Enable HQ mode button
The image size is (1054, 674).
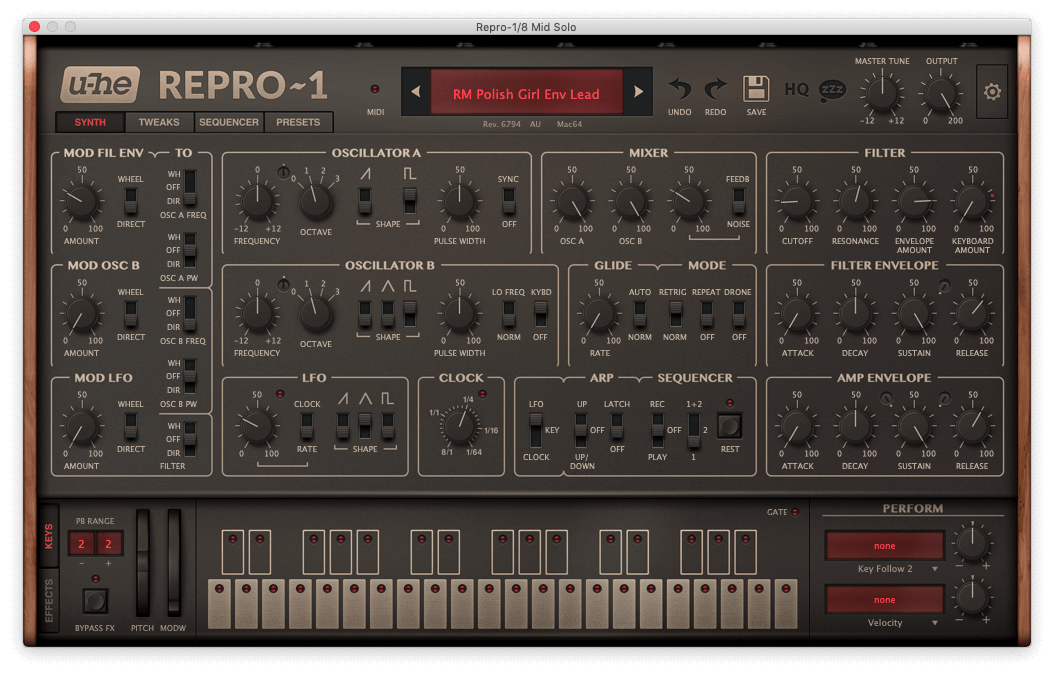click(796, 90)
